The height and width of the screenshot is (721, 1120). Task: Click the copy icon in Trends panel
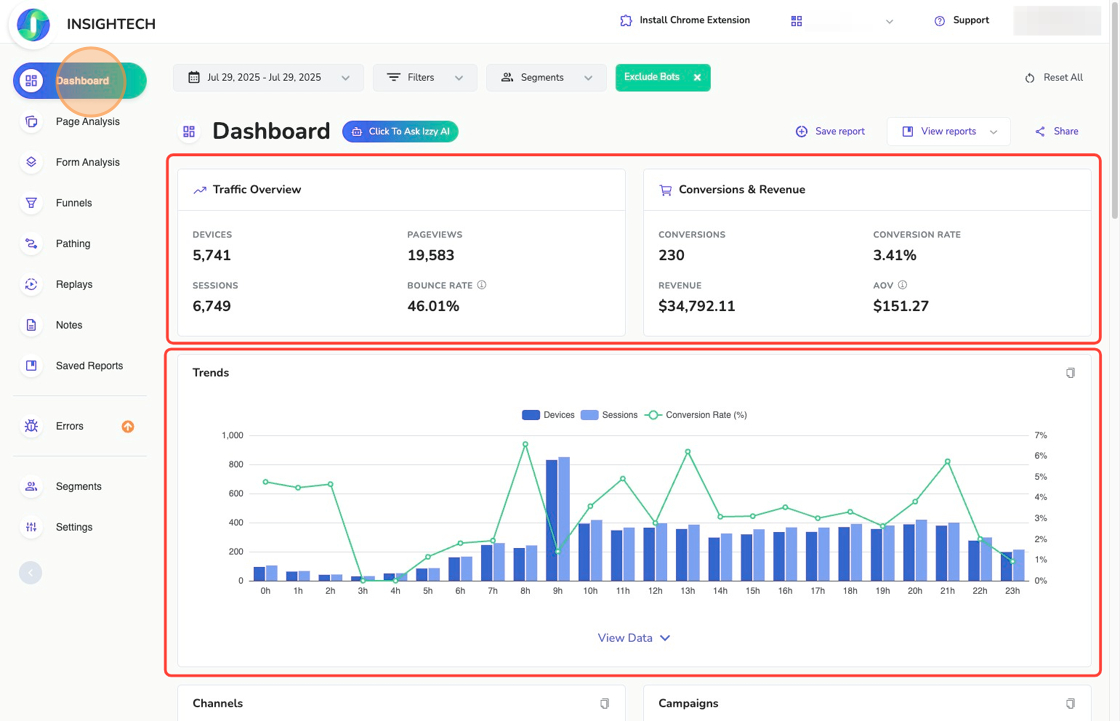(1070, 373)
